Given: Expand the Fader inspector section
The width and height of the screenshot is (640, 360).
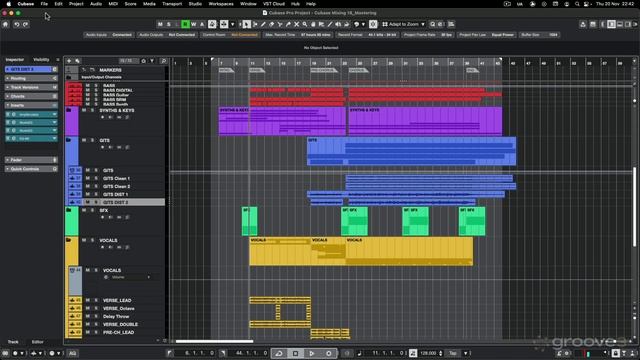Looking at the screenshot, I should pos(31,160).
